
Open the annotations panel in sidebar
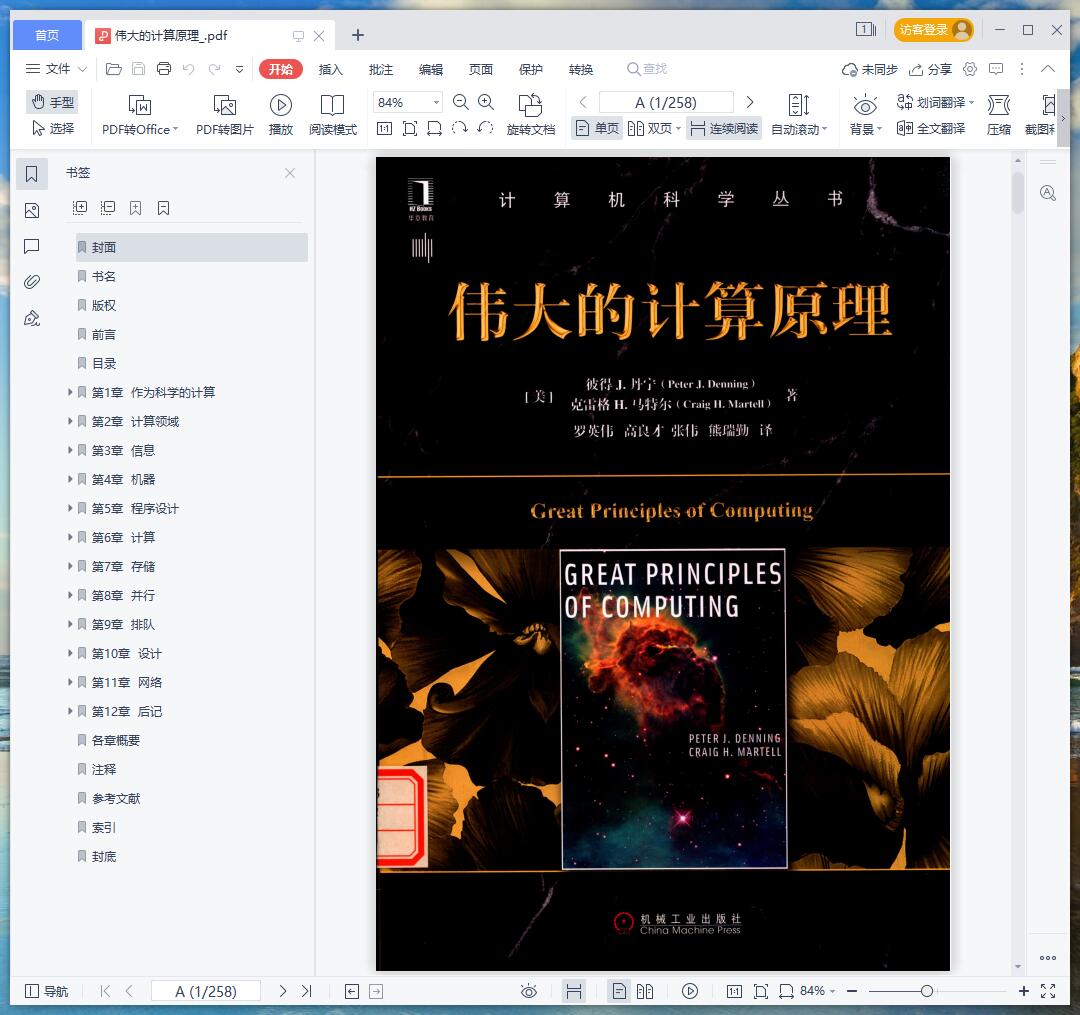tap(32, 247)
